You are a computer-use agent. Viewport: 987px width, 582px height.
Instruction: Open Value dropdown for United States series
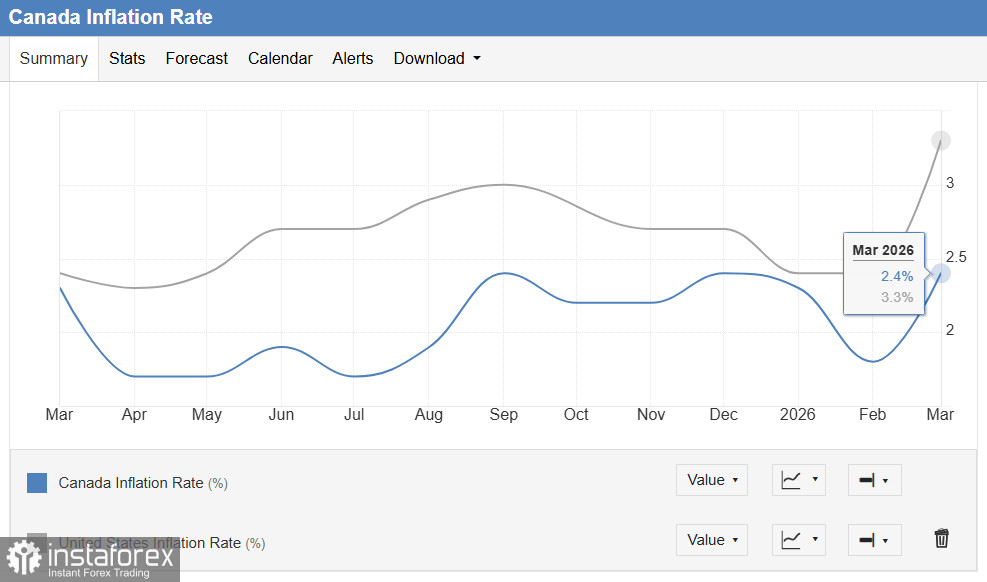pos(712,540)
